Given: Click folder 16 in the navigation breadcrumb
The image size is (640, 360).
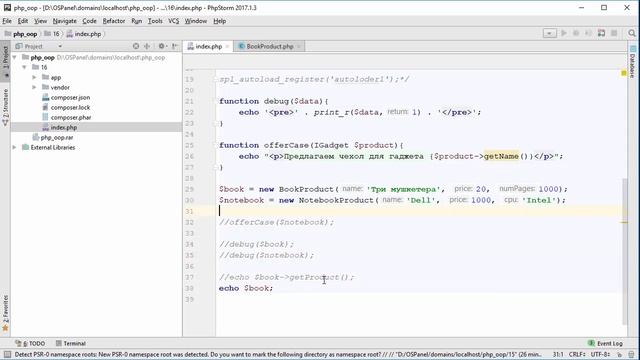Looking at the screenshot, I should (x=52, y=34).
